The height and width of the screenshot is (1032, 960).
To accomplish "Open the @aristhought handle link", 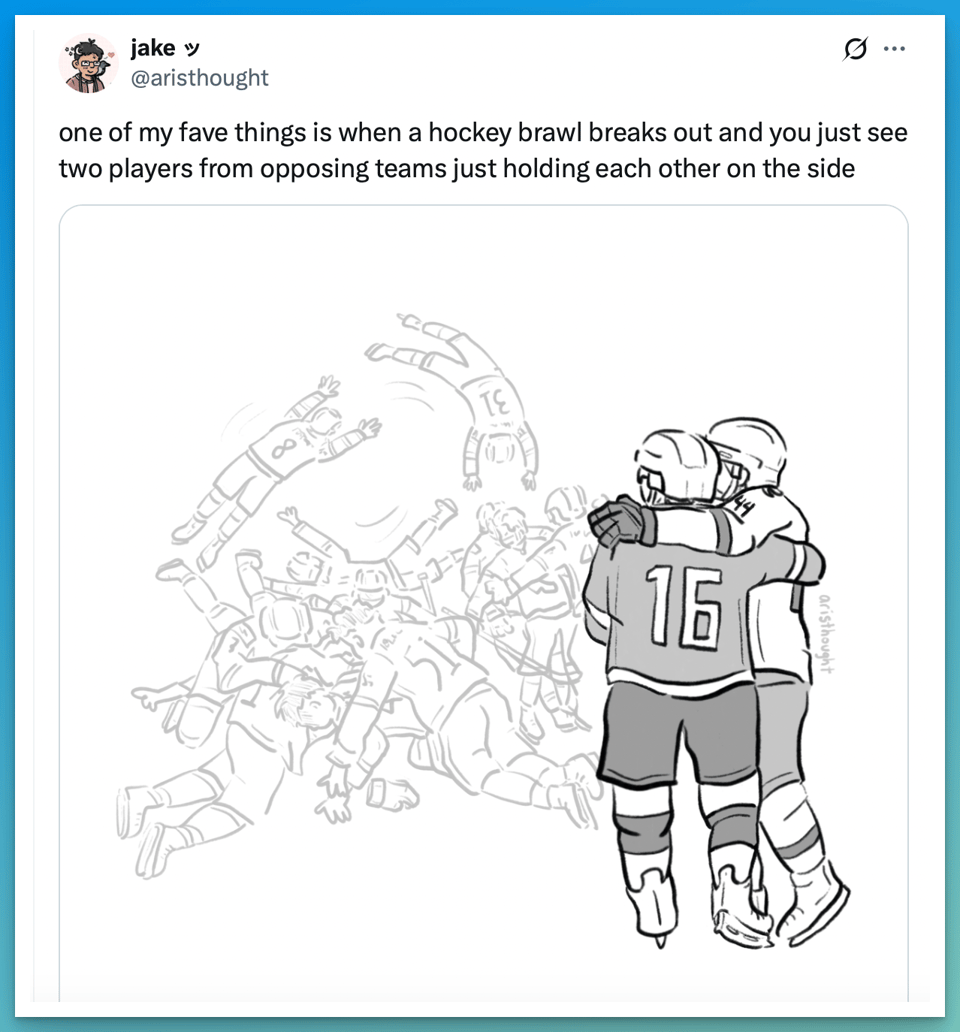I will coord(200,77).
